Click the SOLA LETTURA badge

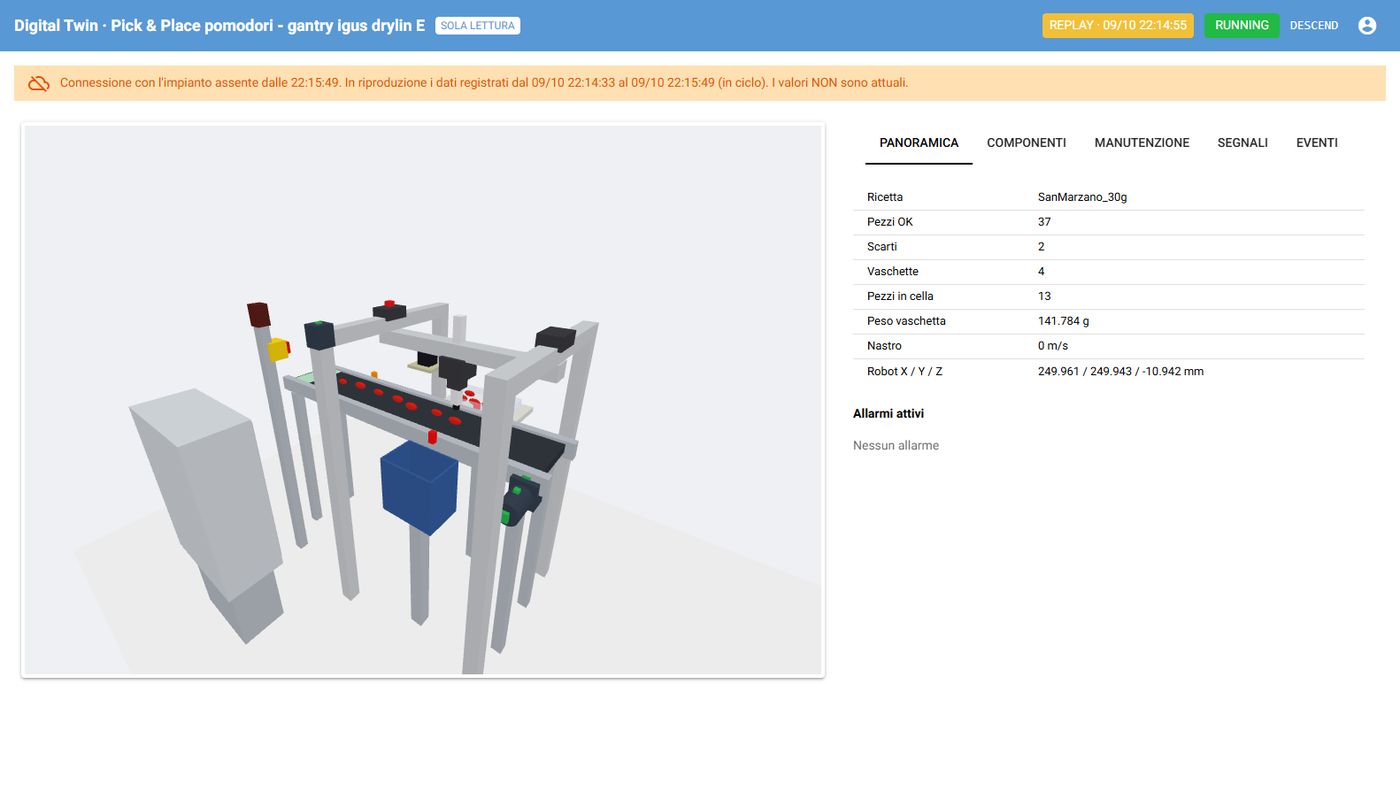[478, 26]
